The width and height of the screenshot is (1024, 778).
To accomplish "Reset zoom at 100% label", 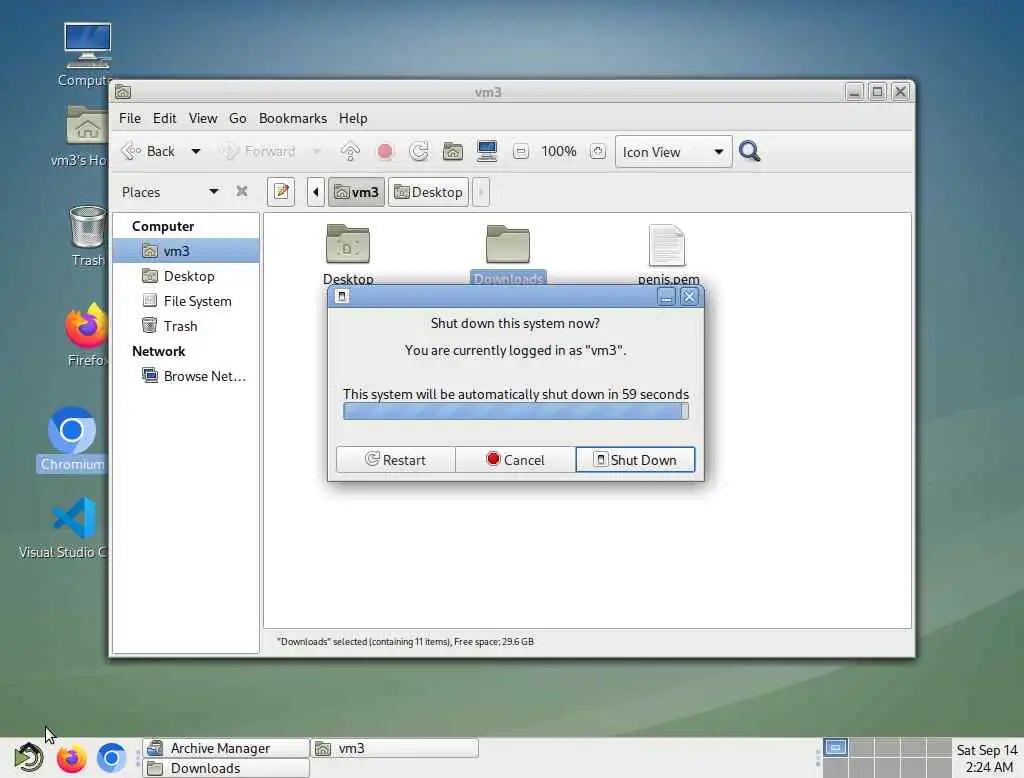I will tap(559, 152).
